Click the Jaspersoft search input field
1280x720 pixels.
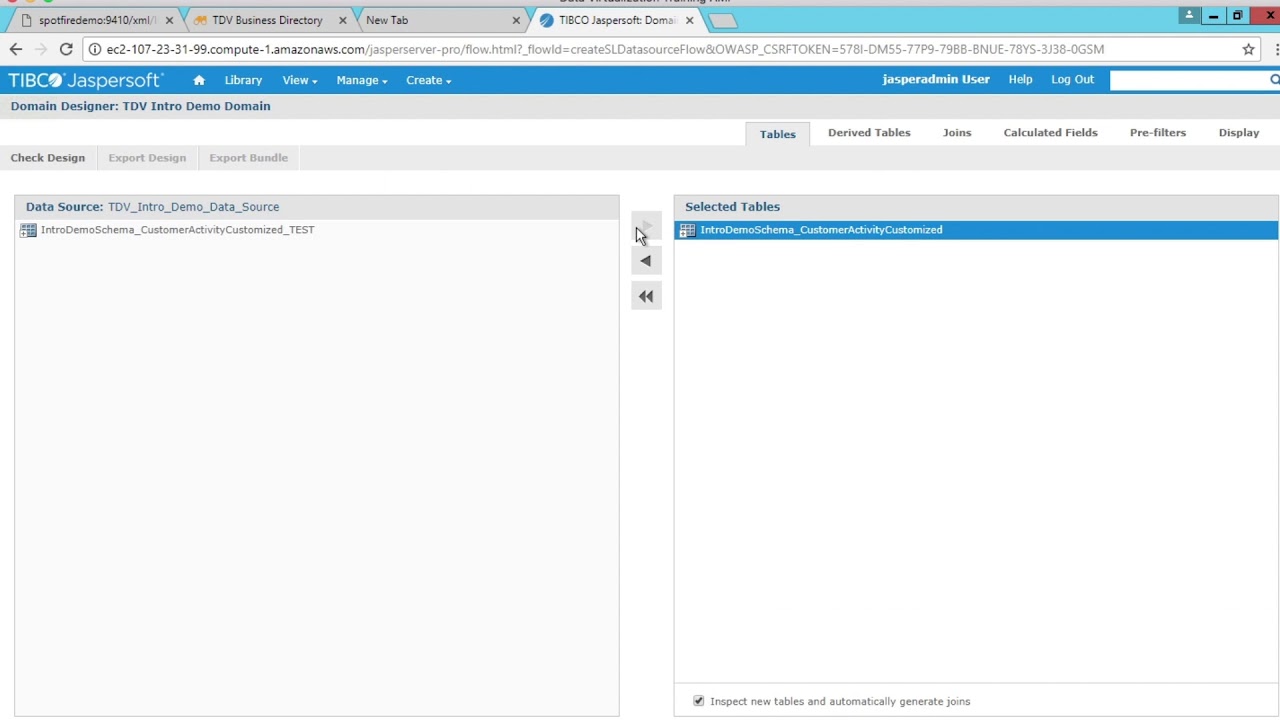1188,80
